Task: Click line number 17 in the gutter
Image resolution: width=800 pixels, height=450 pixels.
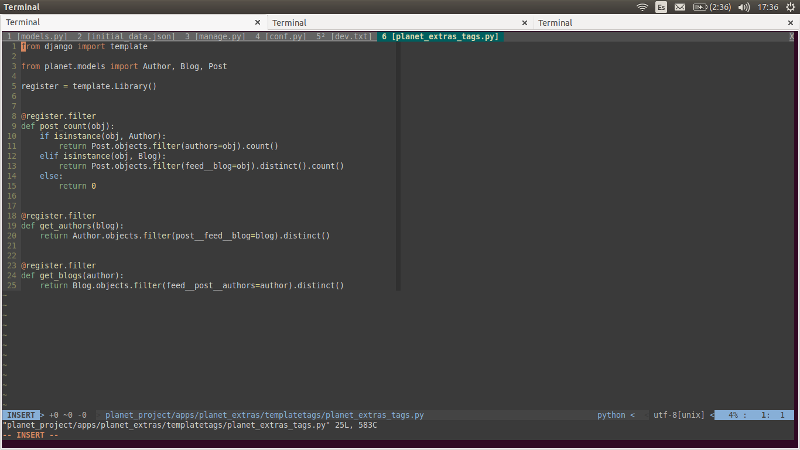Action: click(12, 206)
